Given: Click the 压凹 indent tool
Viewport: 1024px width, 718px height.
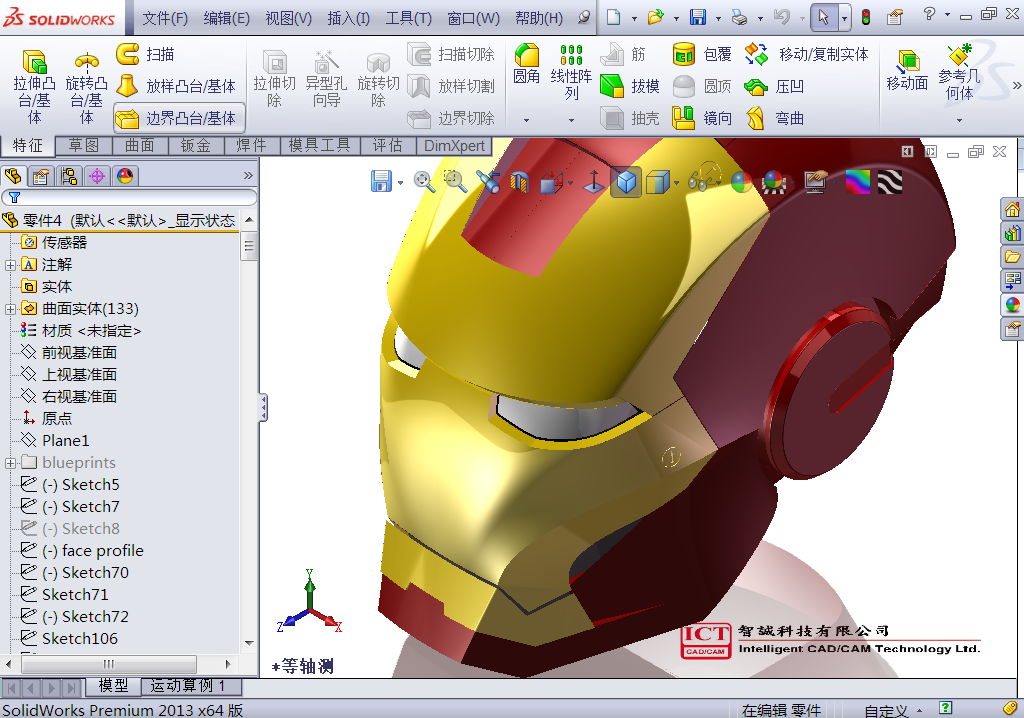Looking at the screenshot, I should coord(774,86).
